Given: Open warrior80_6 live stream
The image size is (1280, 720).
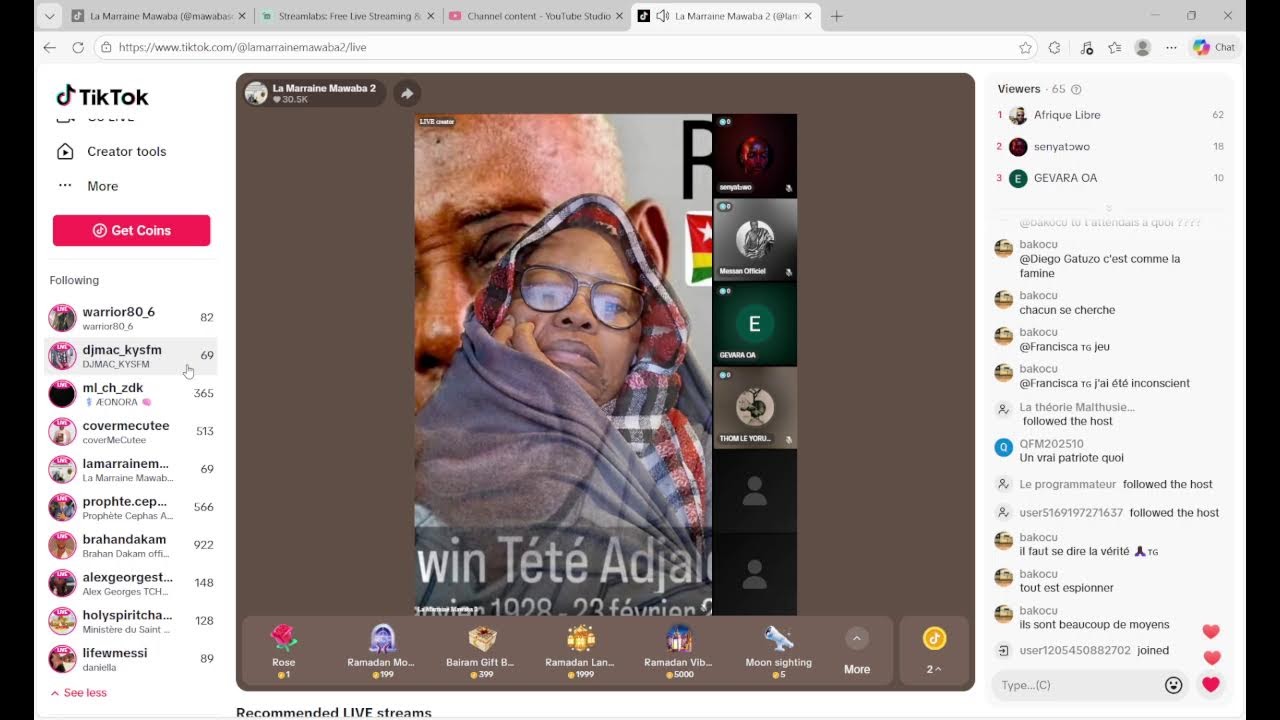Looking at the screenshot, I should (131, 318).
